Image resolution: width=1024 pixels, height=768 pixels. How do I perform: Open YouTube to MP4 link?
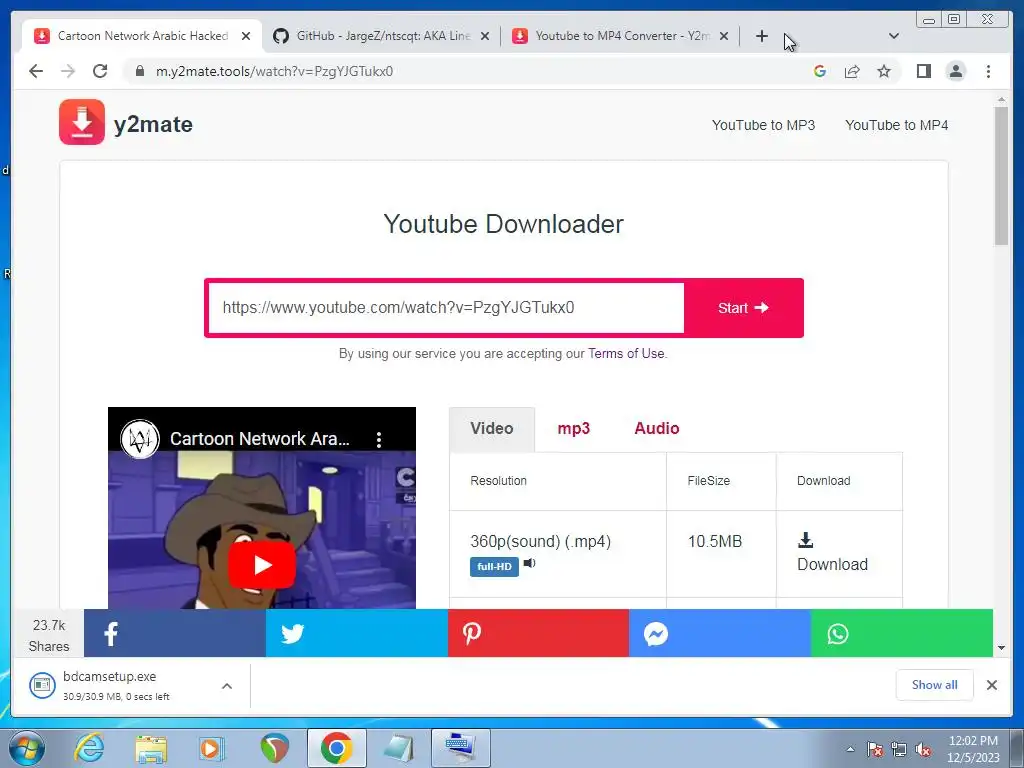(897, 125)
